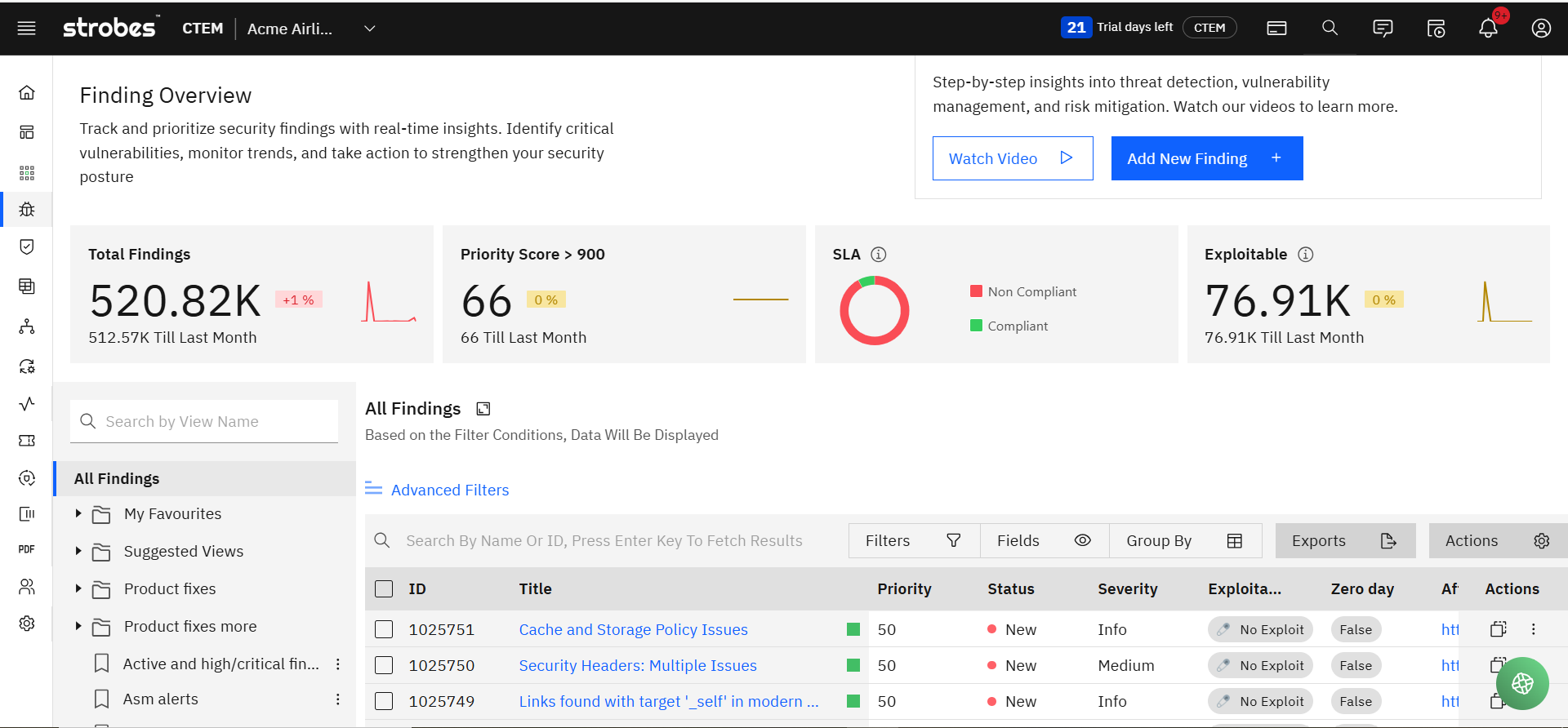
Task: Open the Cache and Storage Policy Issues link
Action: (633, 629)
